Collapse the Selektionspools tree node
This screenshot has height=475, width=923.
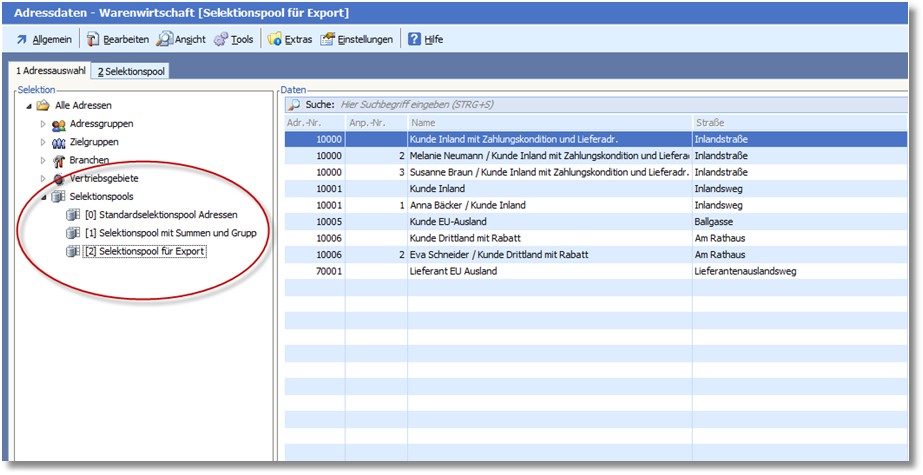[x=43, y=197]
